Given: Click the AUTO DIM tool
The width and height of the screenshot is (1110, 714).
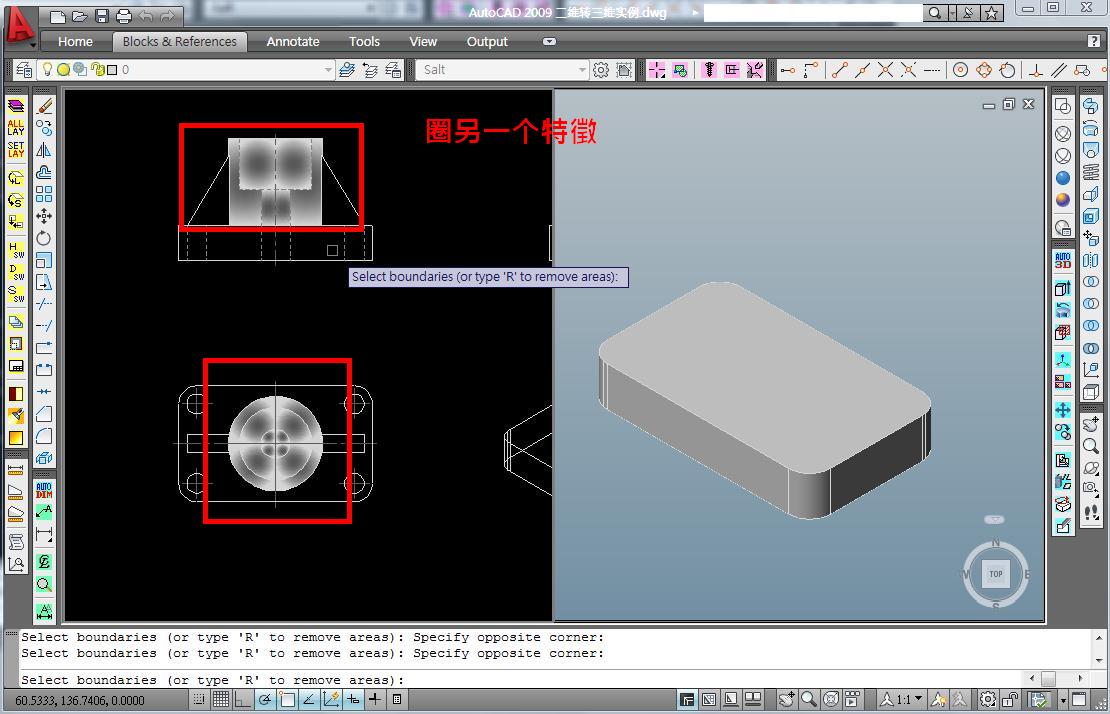Looking at the screenshot, I should pyautogui.click(x=44, y=490).
